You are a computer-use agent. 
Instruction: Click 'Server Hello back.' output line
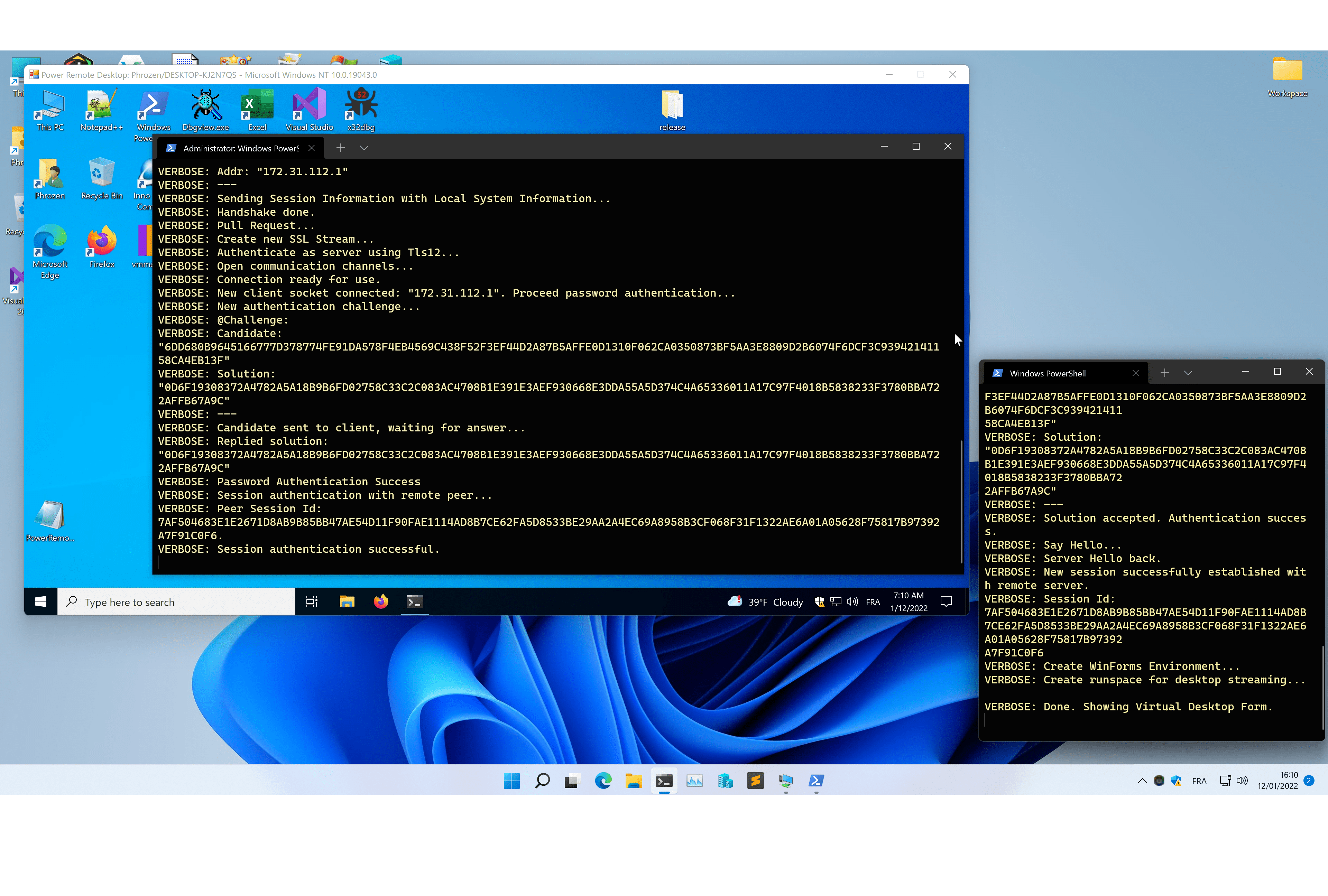1072,559
